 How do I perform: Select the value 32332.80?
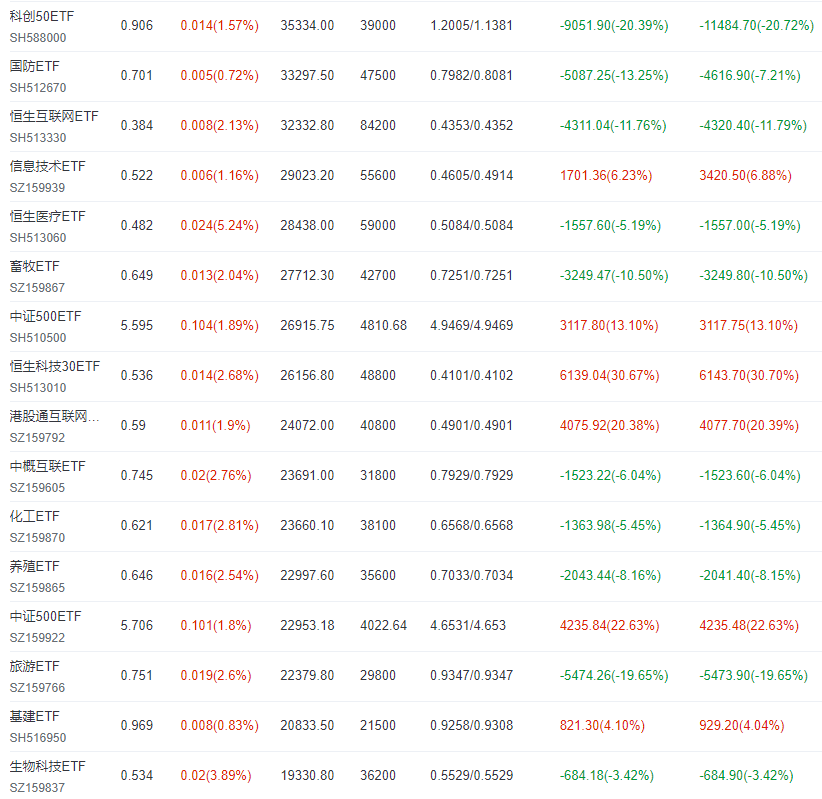click(307, 125)
